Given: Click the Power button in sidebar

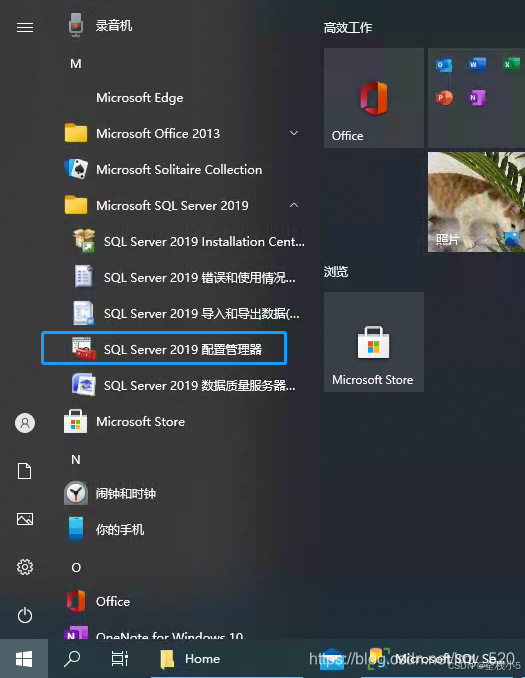Looking at the screenshot, I should 25,615.
